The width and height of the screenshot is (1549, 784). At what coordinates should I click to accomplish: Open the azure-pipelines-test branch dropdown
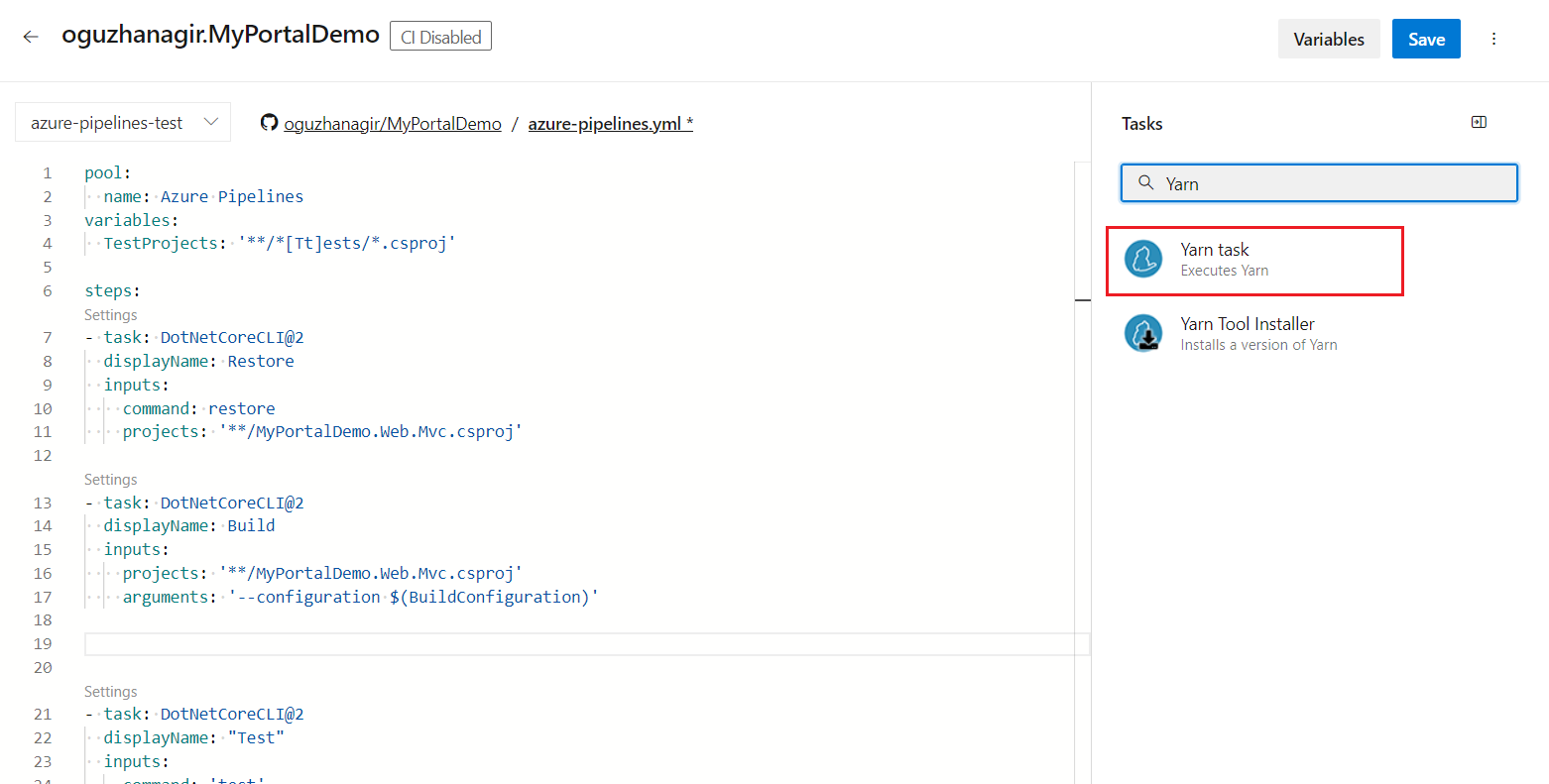pyautogui.click(x=123, y=122)
